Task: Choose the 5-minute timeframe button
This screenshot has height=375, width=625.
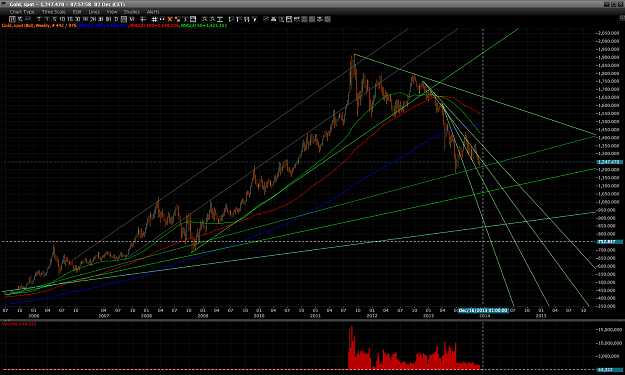Action: click(x=55, y=19)
